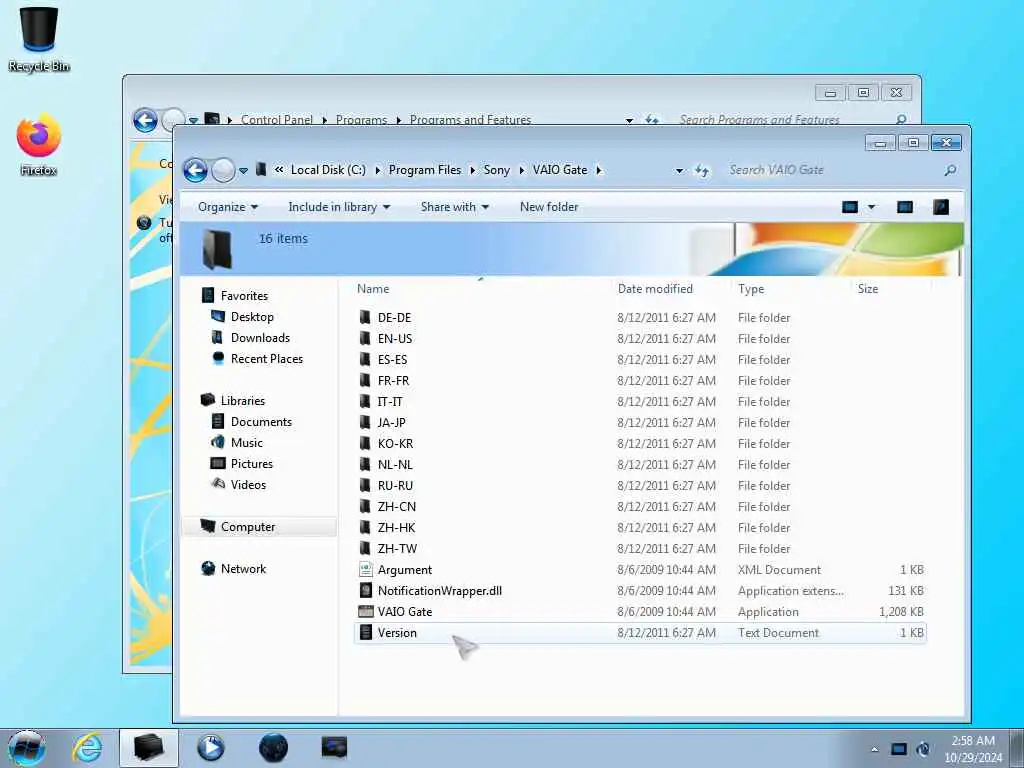Select the ZH-TW folder
Image resolution: width=1024 pixels, height=768 pixels.
click(x=397, y=549)
